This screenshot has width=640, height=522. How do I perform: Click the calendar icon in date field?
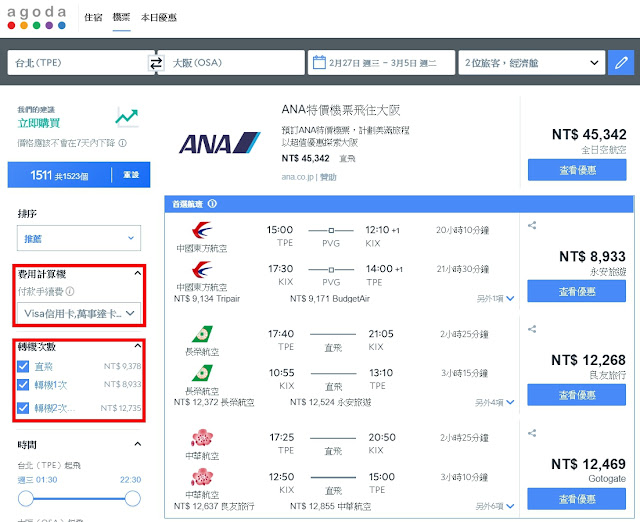click(319, 62)
